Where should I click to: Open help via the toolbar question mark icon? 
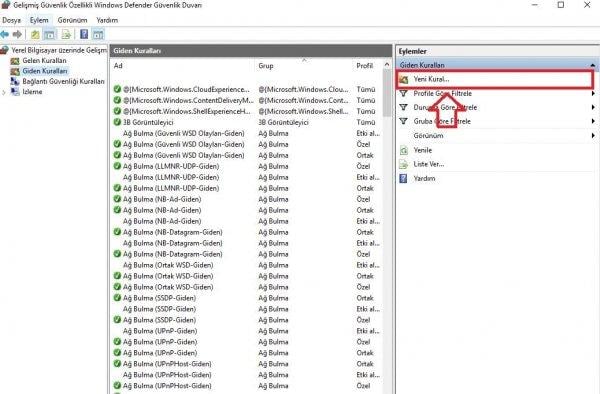(x=84, y=35)
